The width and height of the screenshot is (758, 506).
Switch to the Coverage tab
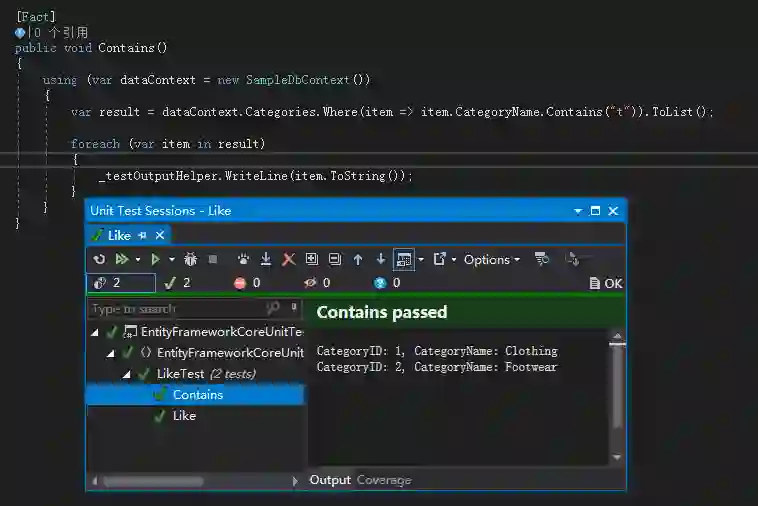click(384, 480)
